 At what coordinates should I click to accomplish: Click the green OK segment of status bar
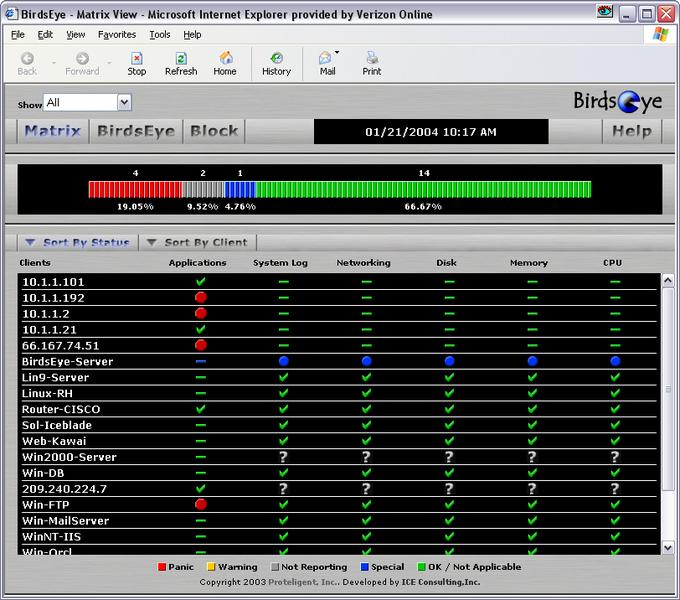[423, 190]
